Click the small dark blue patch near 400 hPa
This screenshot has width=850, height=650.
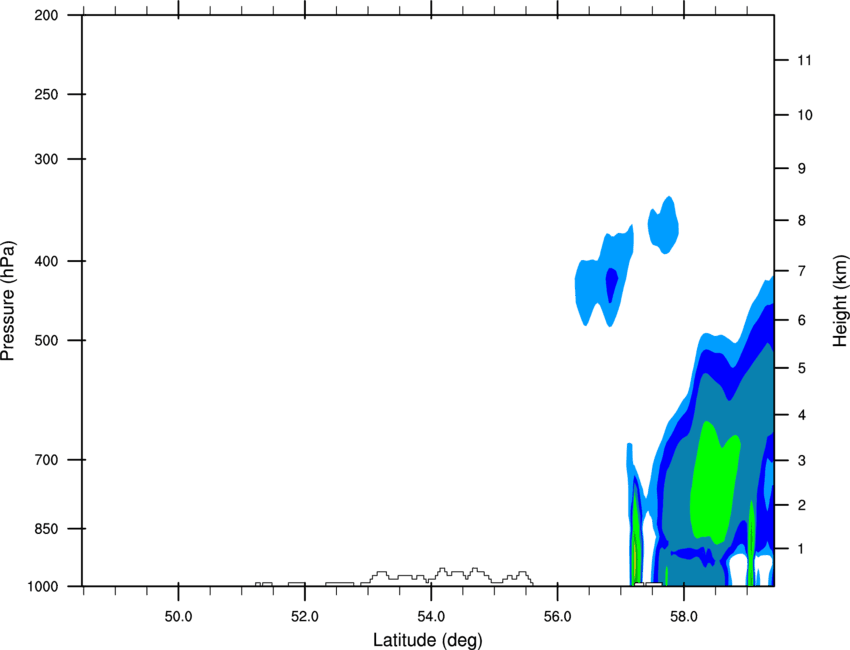[x=611, y=285]
